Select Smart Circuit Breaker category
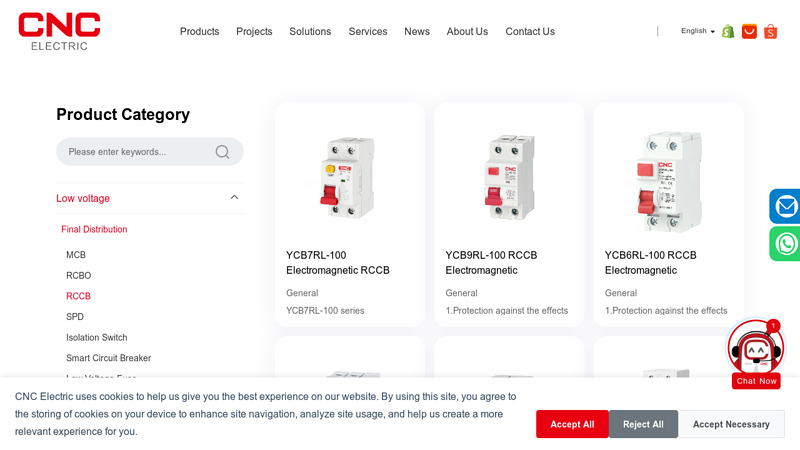The width and height of the screenshot is (800, 450). pos(108,358)
